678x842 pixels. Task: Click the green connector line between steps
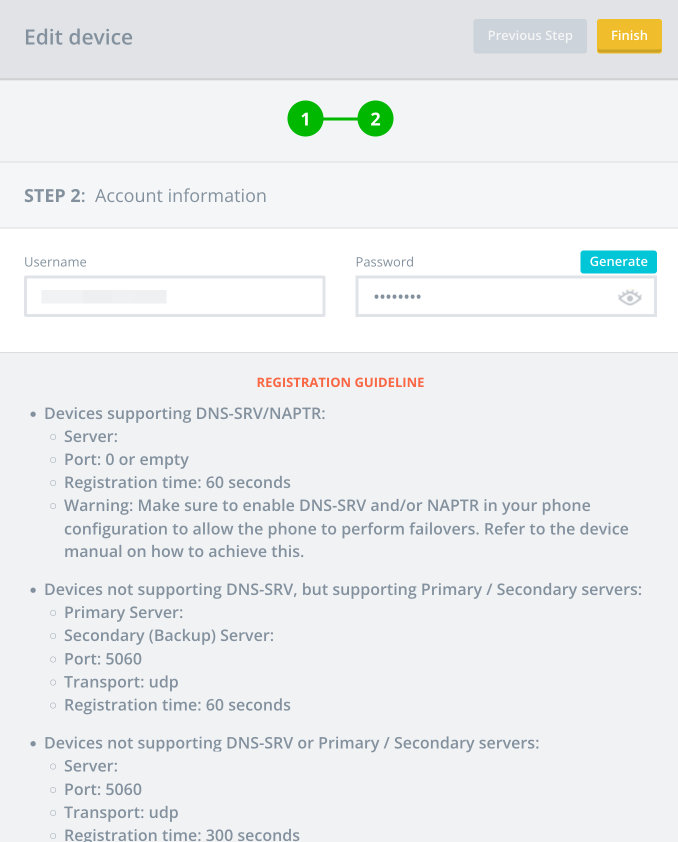coord(340,119)
